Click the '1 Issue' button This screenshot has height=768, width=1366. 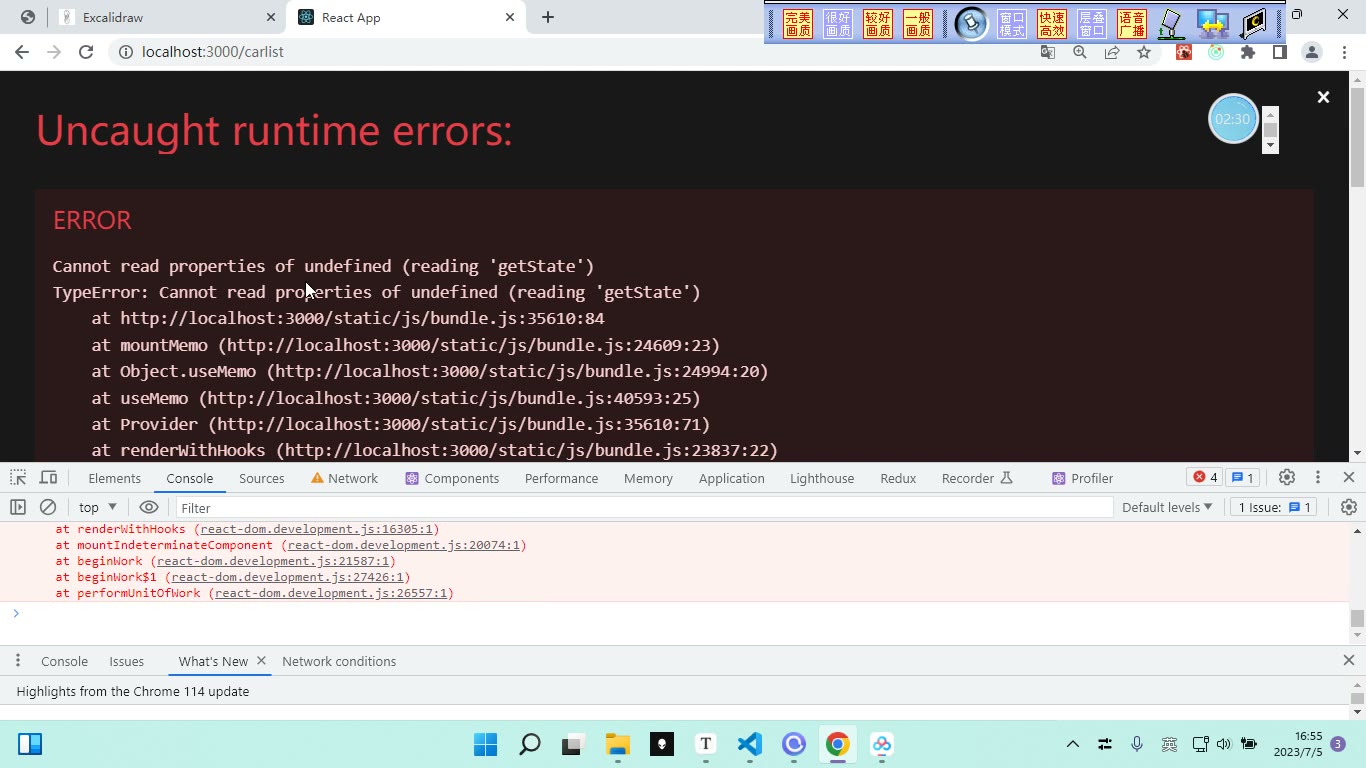tap(1274, 507)
